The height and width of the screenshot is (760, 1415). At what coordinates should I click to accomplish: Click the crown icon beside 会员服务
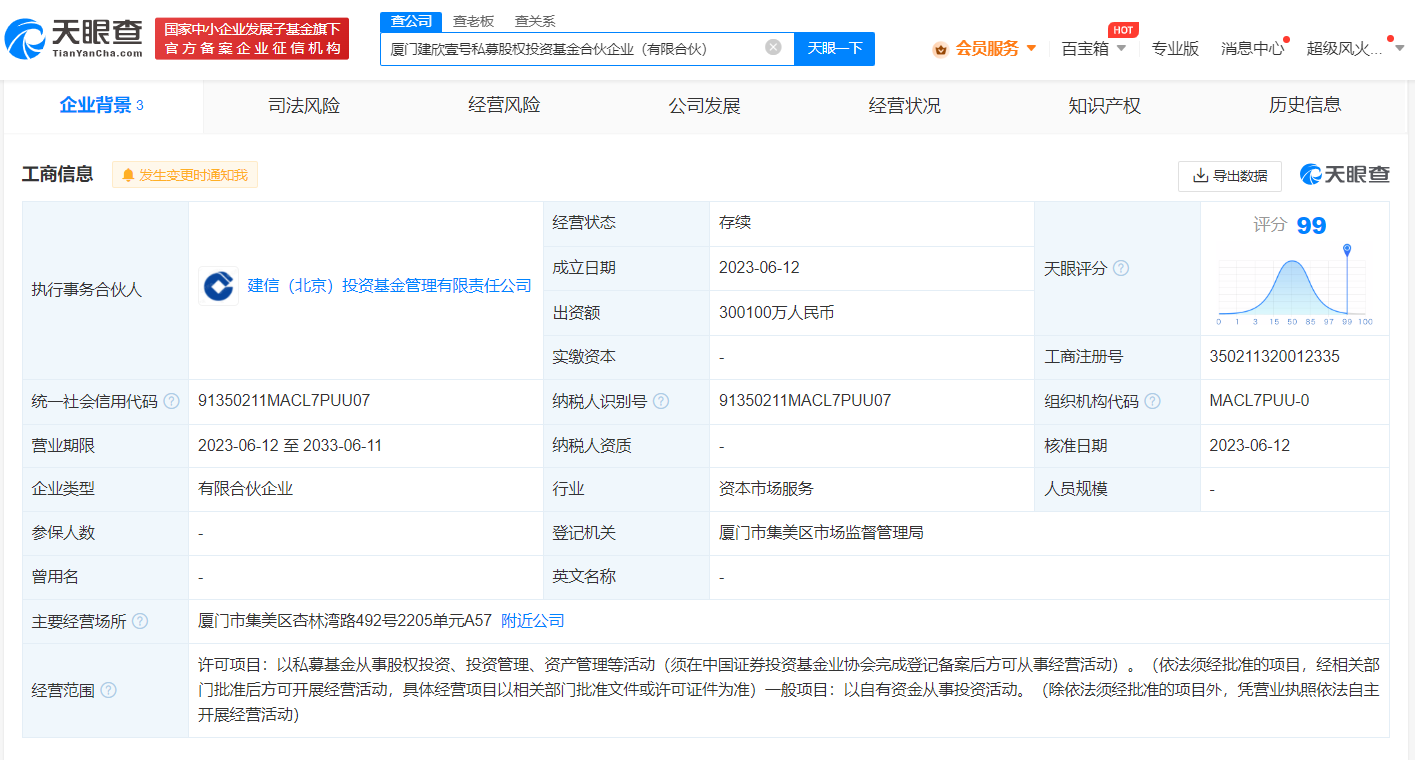pyautogui.click(x=940, y=48)
